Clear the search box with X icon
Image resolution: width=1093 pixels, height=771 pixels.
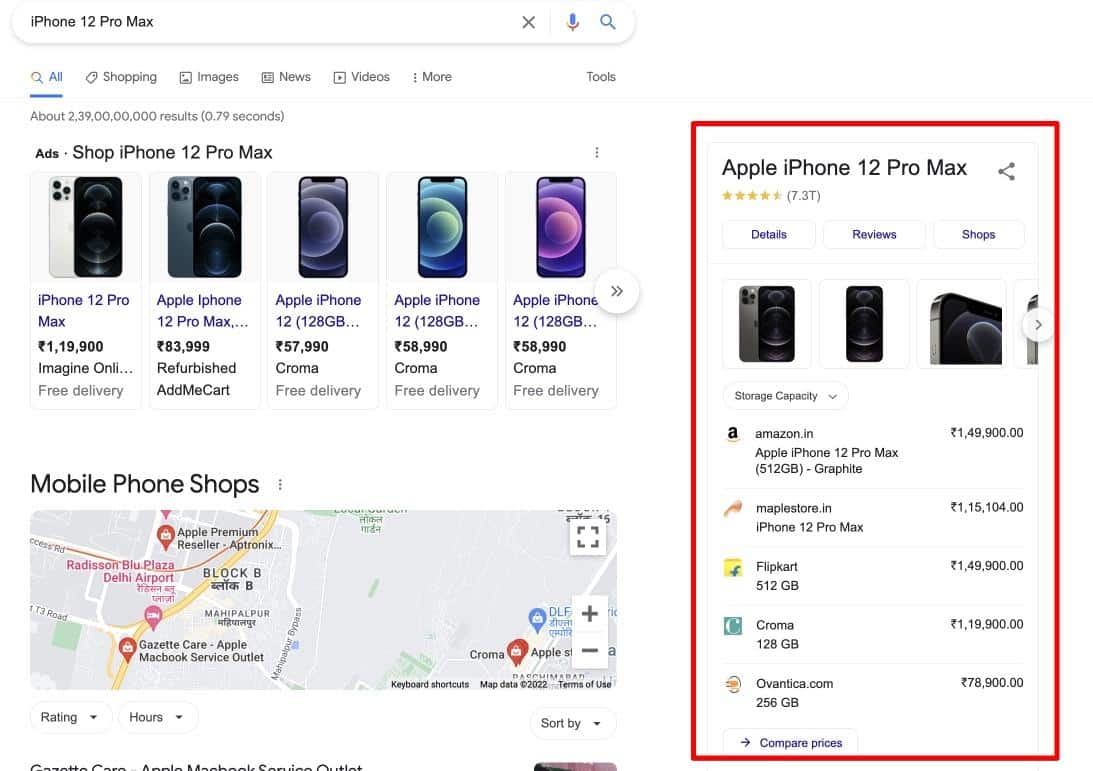coord(529,22)
